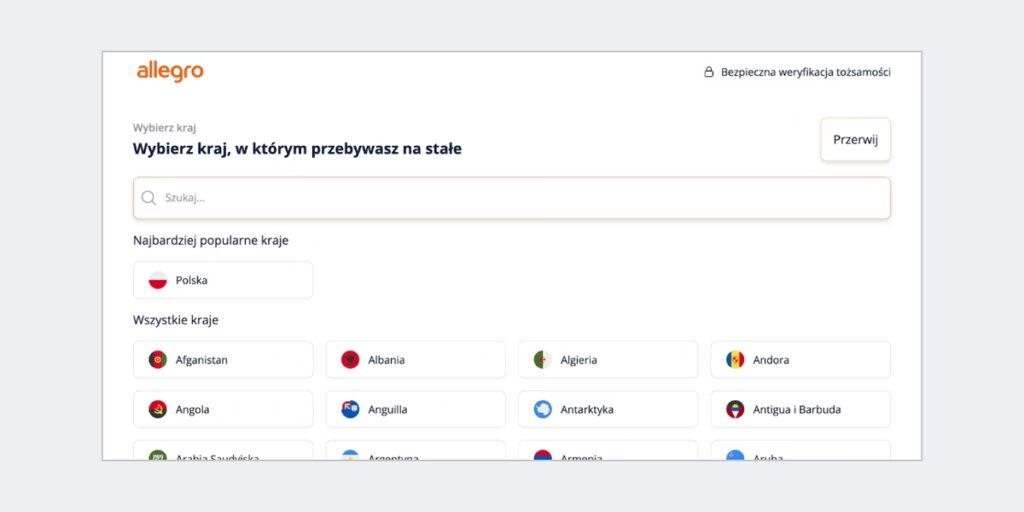Click the Allegro logo
1024x512 pixels.
170,71
